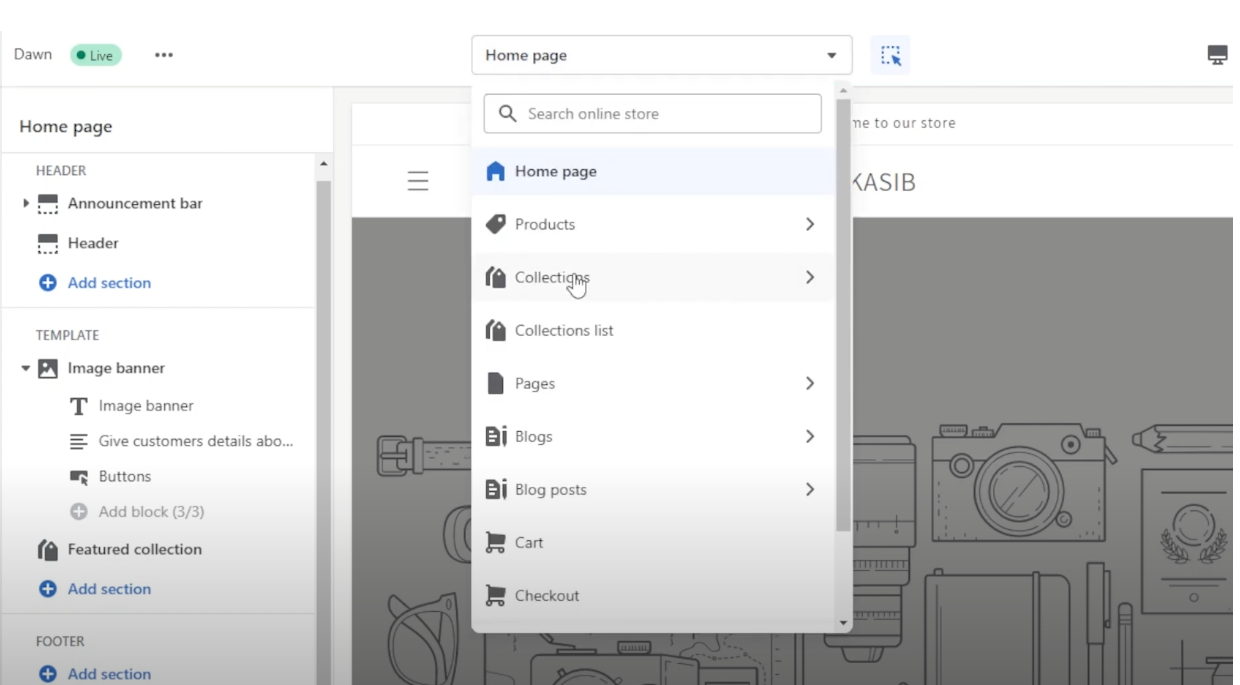Toggle the section inspector selector icon

click(x=890, y=55)
